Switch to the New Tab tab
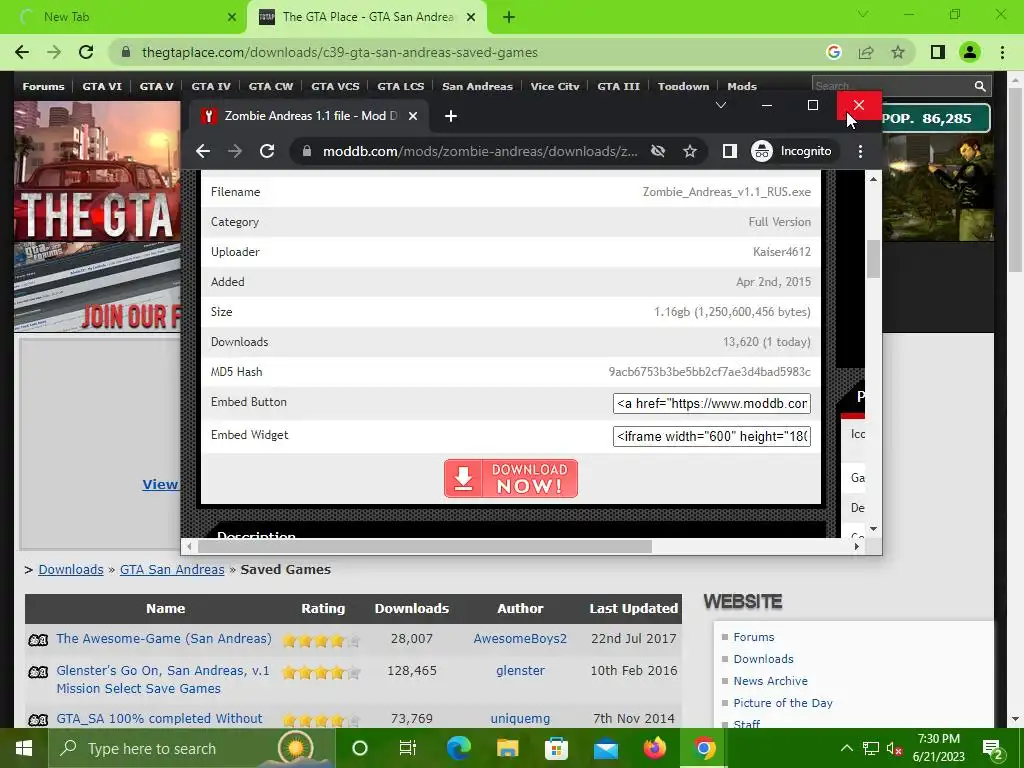The image size is (1024, 768). [124, 17]
